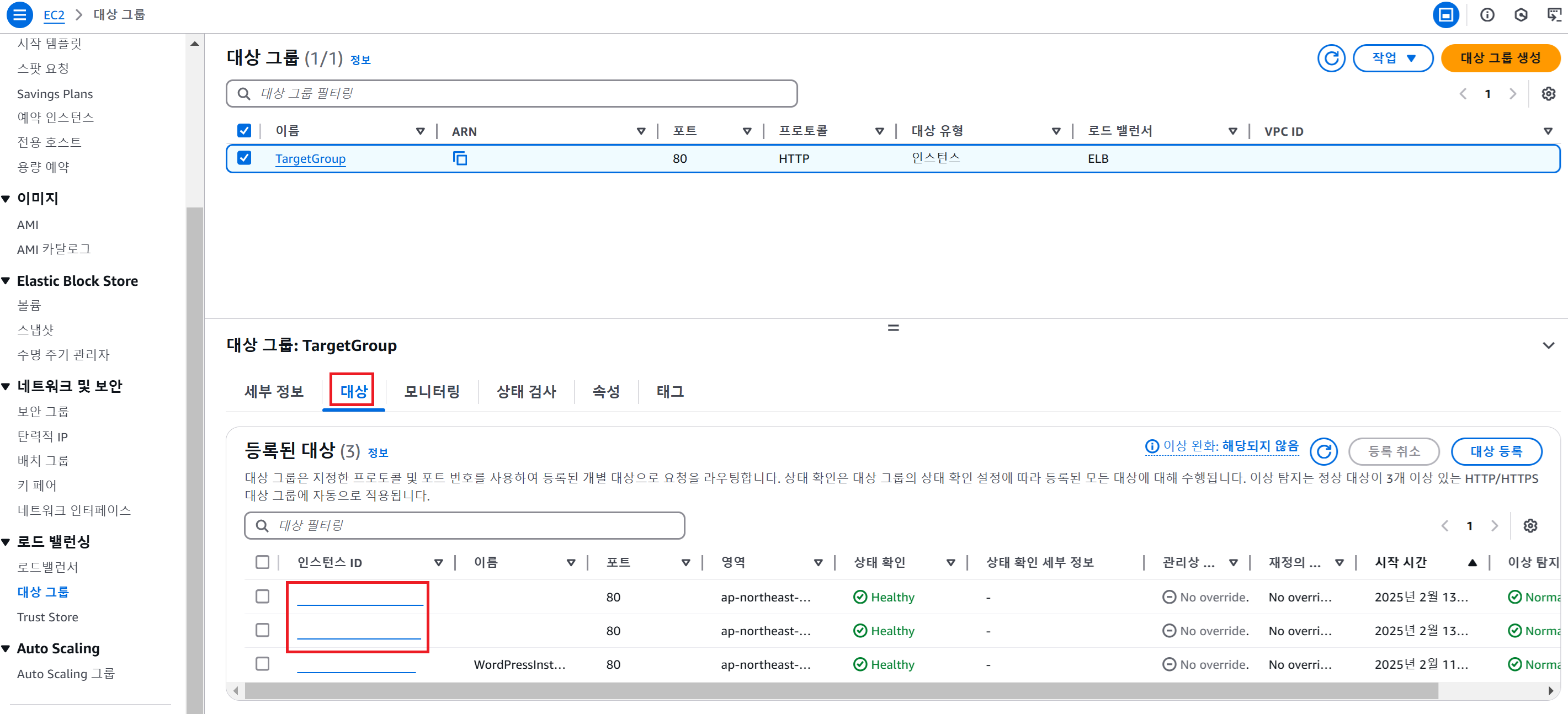Refresh the registered targets list

(1324, 452)
